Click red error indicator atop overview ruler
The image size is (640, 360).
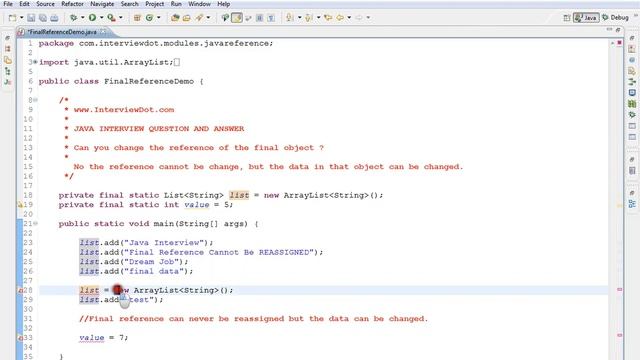(x=620, y=42)
